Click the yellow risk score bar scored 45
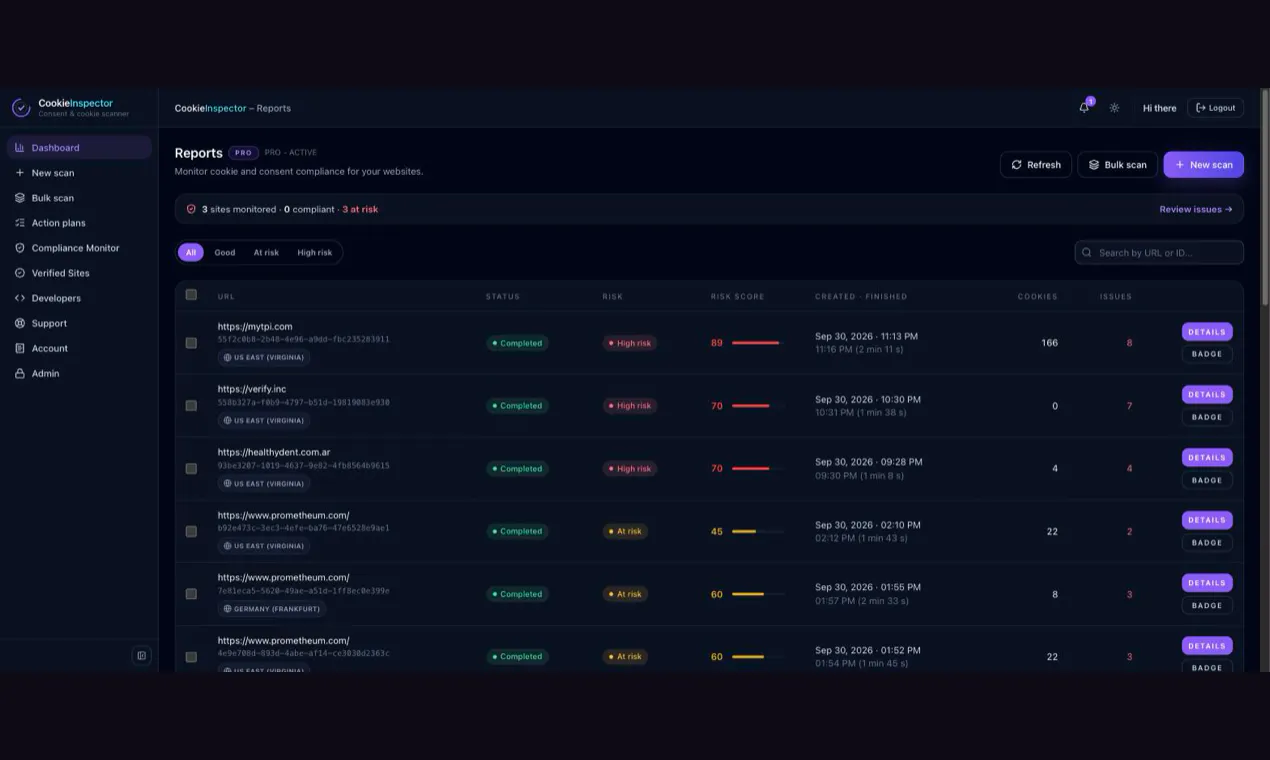Image resolution: width=1270 pixels, height=760 pixels. point(758,531)
